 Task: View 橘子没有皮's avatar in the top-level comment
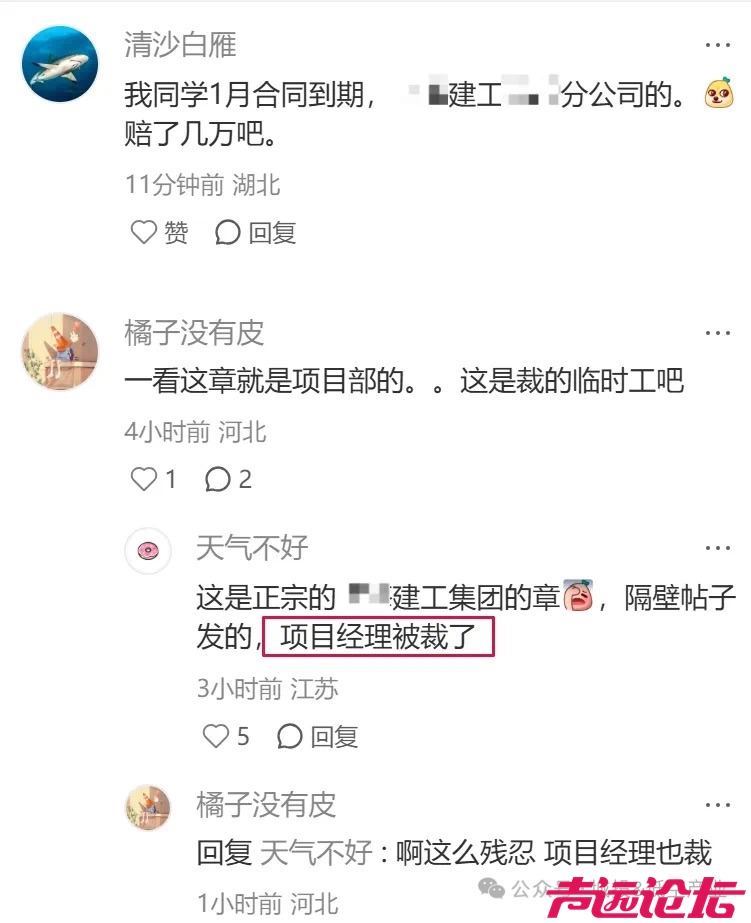point(60,351)
